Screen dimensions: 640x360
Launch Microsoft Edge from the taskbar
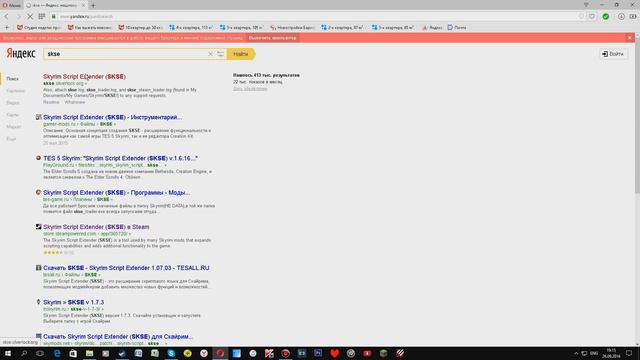coord(57,353)
